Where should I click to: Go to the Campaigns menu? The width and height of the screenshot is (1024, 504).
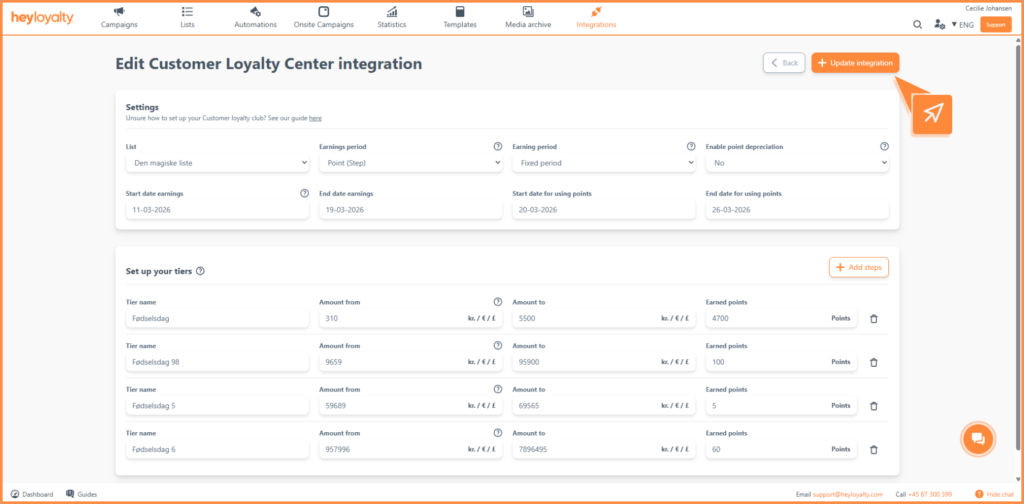(119, 18)
